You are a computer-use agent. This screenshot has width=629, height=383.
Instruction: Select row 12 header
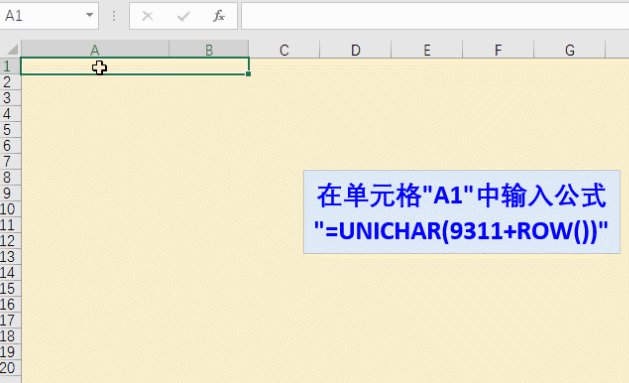point(10,241)
